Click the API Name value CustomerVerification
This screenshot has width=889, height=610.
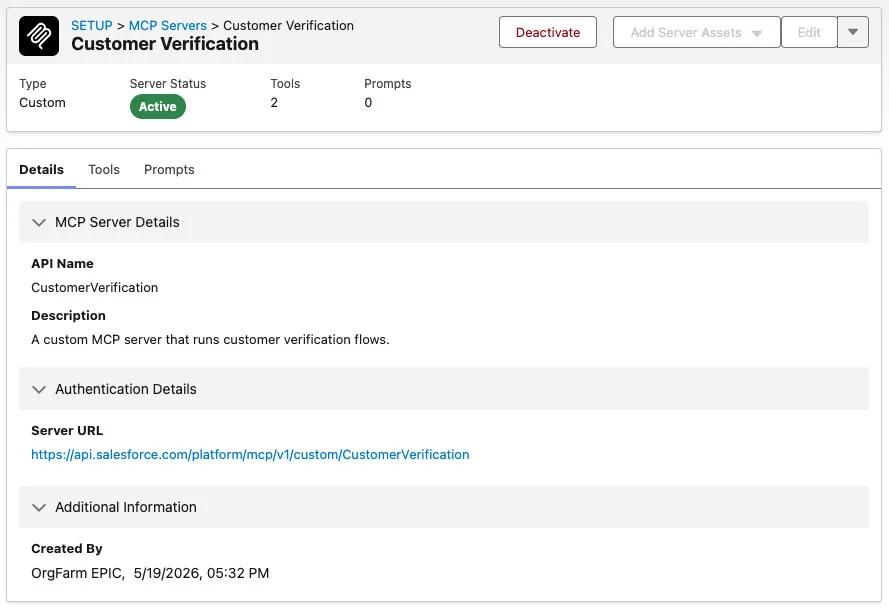click(95, 287)
